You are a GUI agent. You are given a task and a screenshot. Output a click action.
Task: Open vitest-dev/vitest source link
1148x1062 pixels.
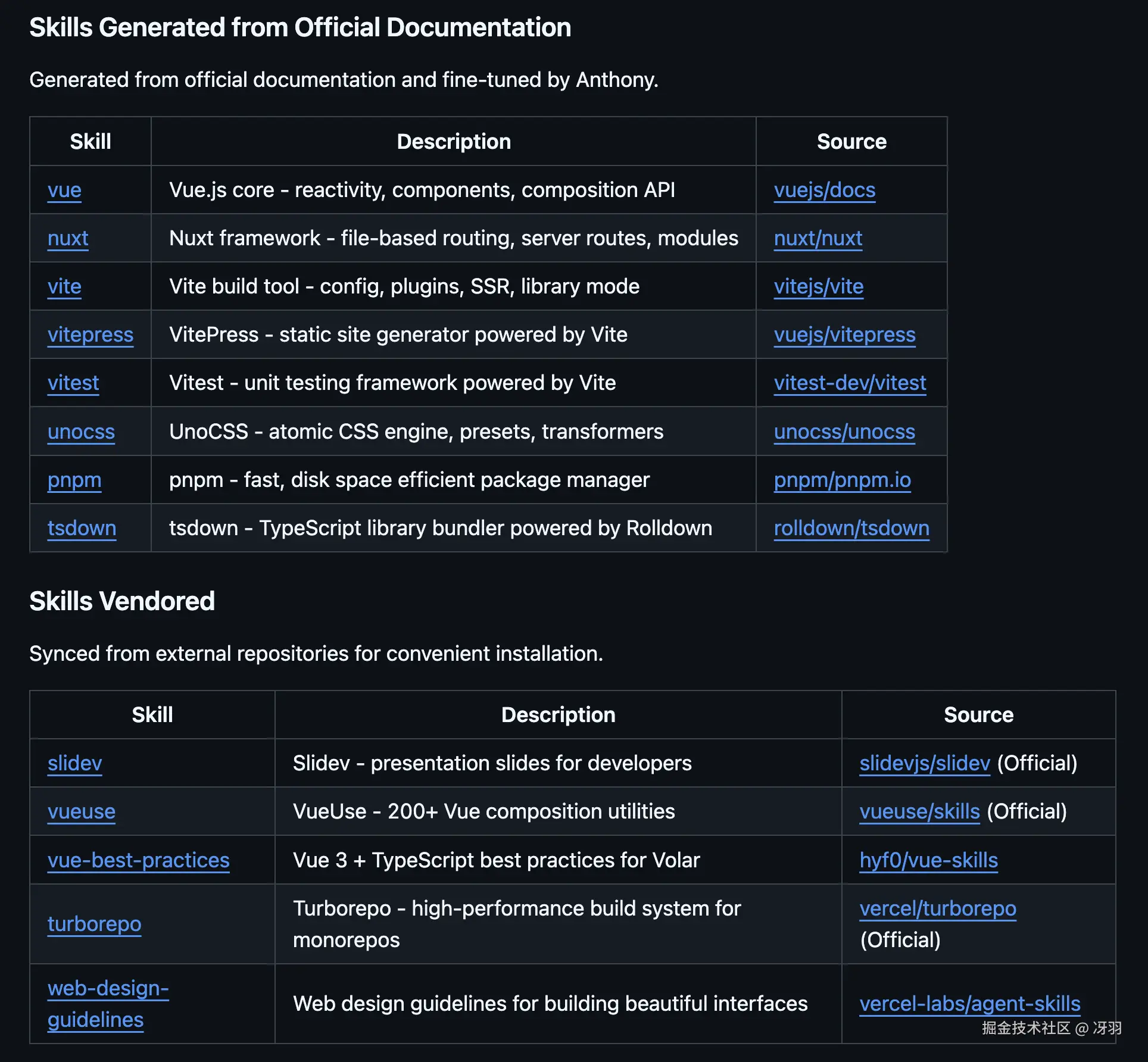(850, 383)
